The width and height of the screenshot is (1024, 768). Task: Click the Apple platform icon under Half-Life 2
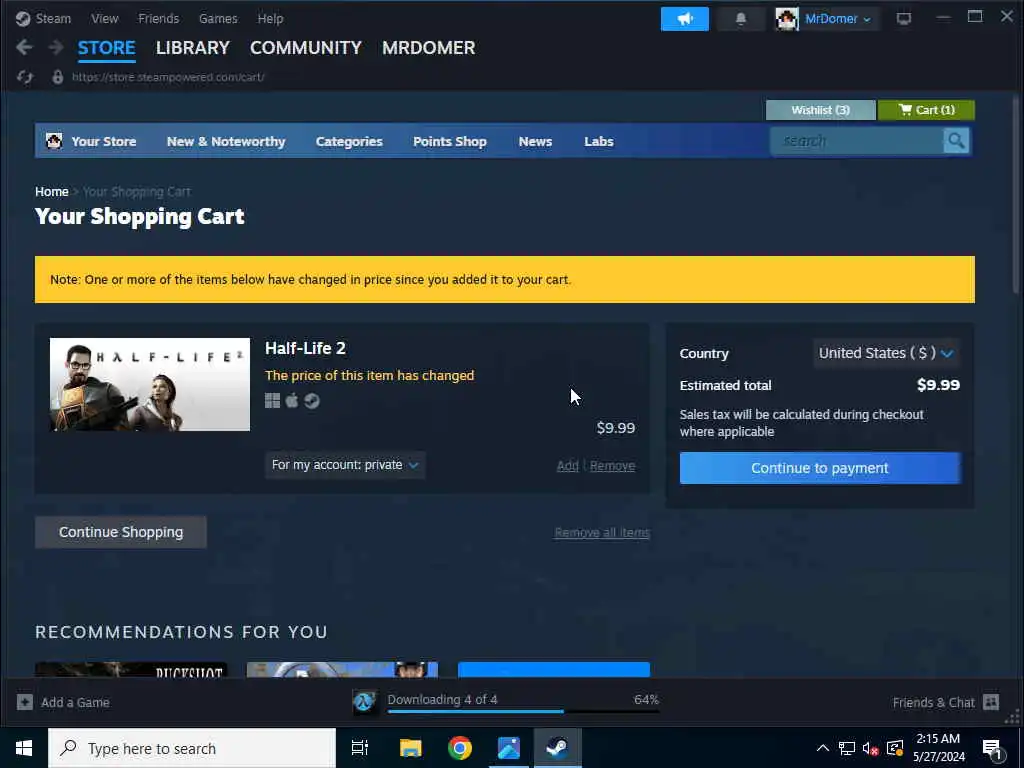pyautogui.click(x=292, y=400)
